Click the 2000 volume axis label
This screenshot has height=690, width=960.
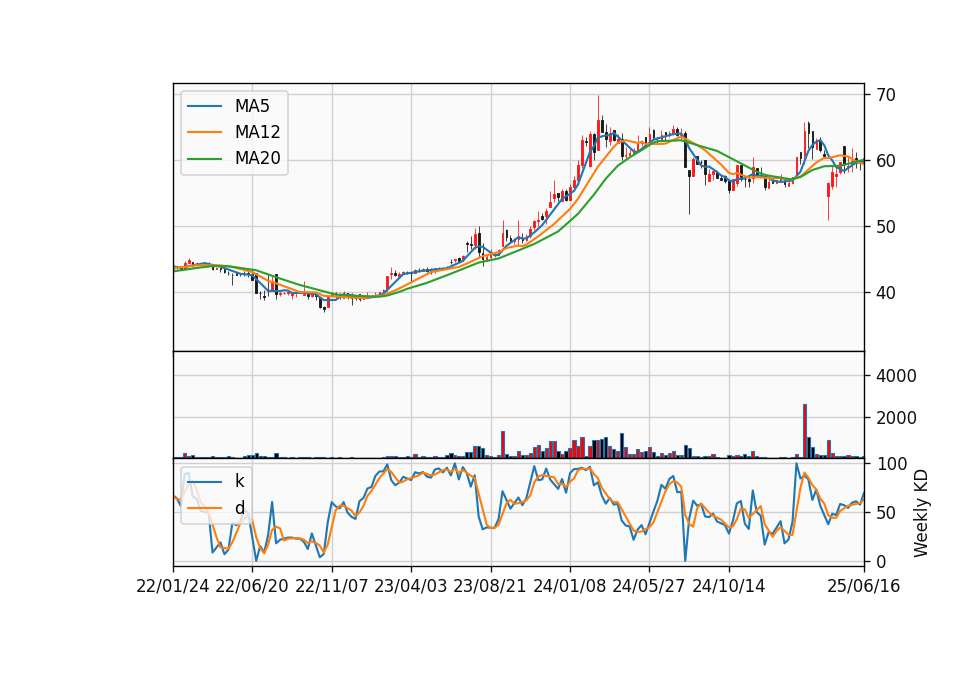pos(896,418)
